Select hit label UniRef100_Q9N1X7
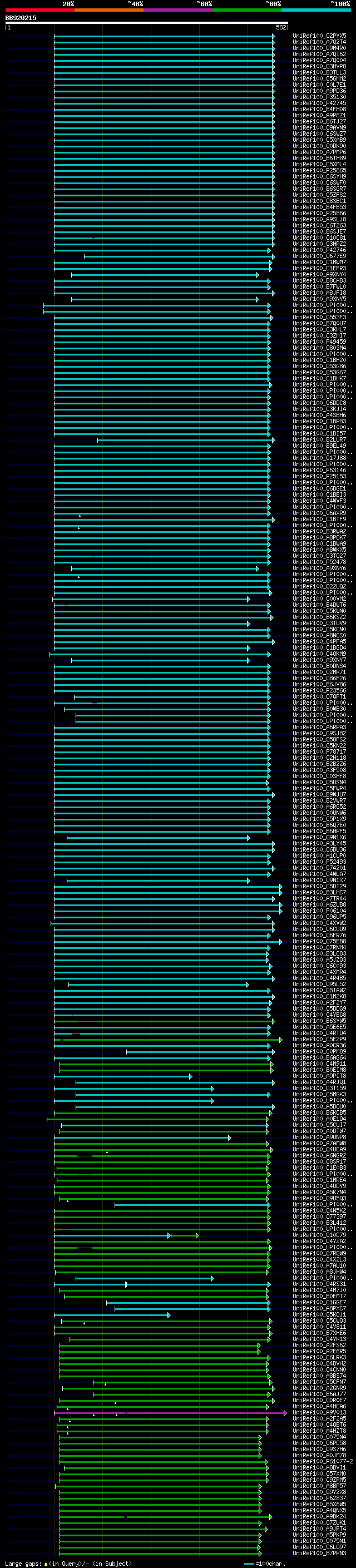Image resolution: width=356 pixels, height=1568 pixels. tap(319, 880)
